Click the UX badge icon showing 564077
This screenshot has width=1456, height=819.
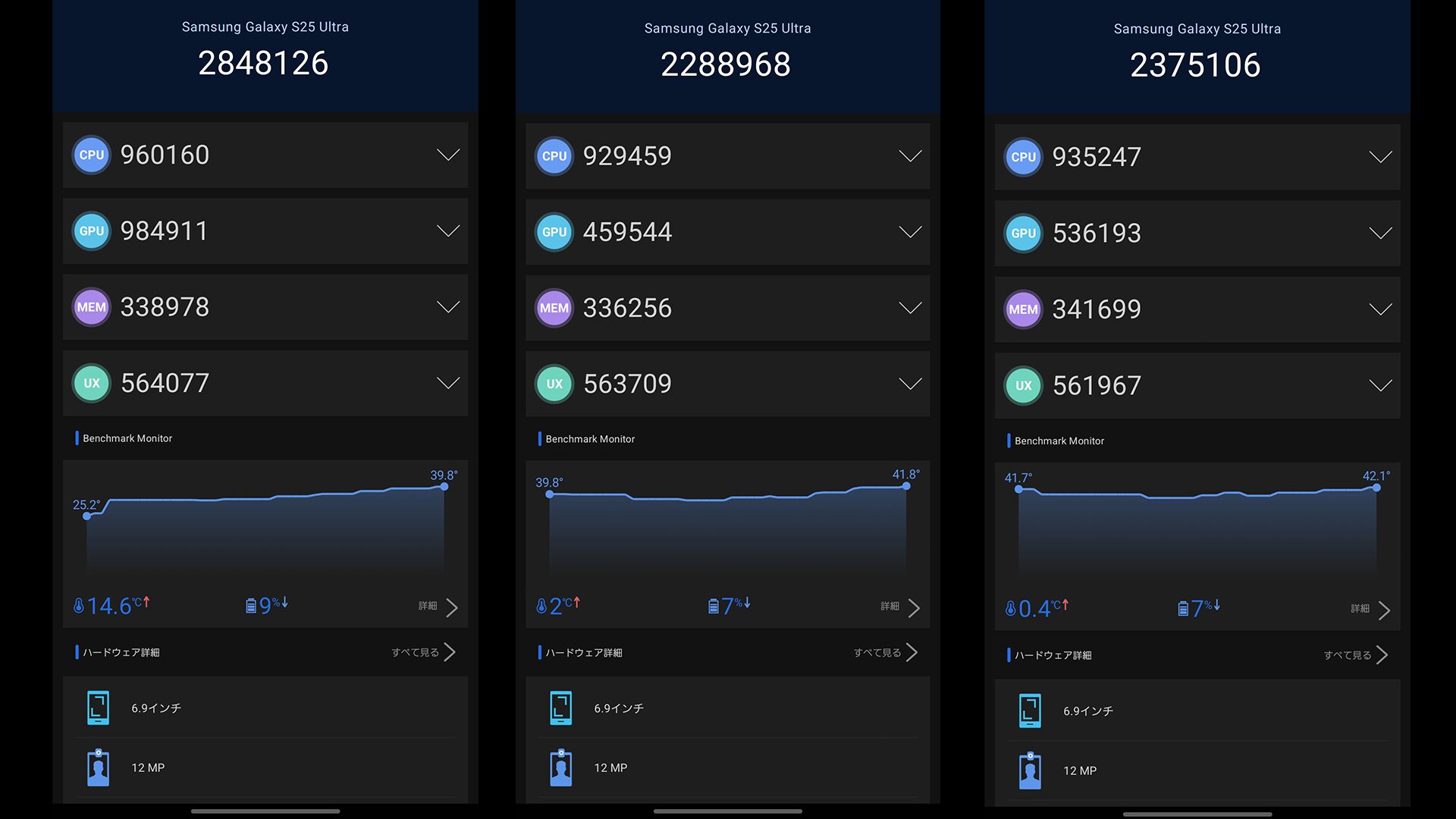tap(92, 383)
